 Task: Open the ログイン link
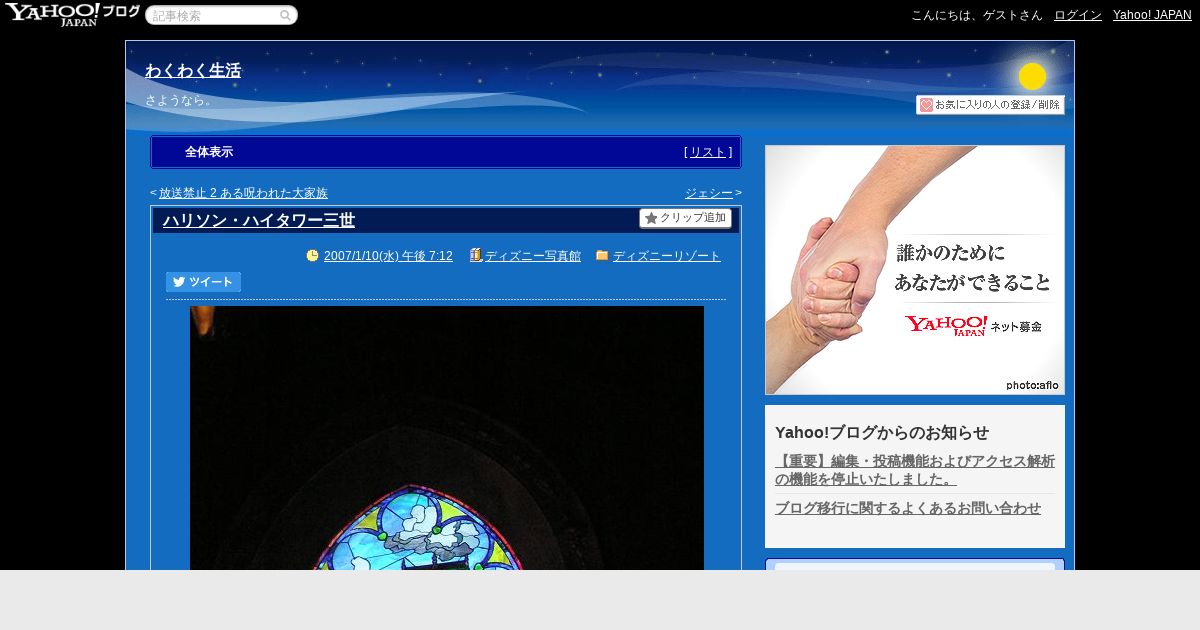(1078, 15)
